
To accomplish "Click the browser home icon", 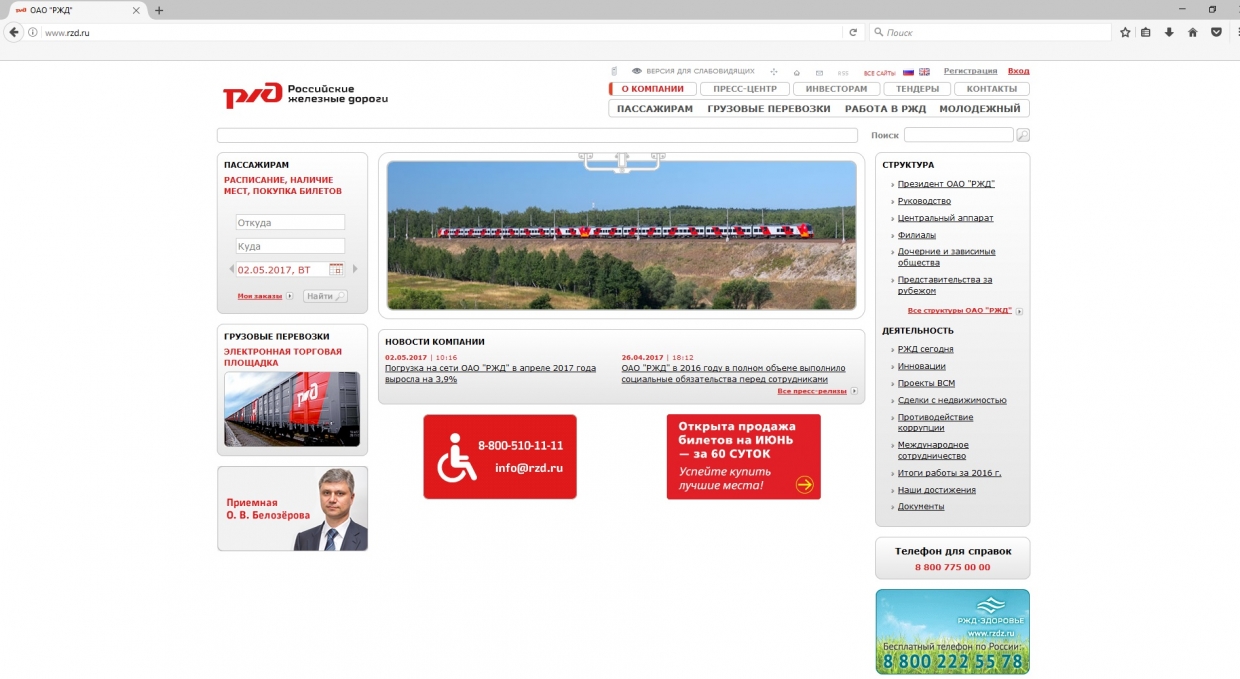I will click(x=1192, y=32).
